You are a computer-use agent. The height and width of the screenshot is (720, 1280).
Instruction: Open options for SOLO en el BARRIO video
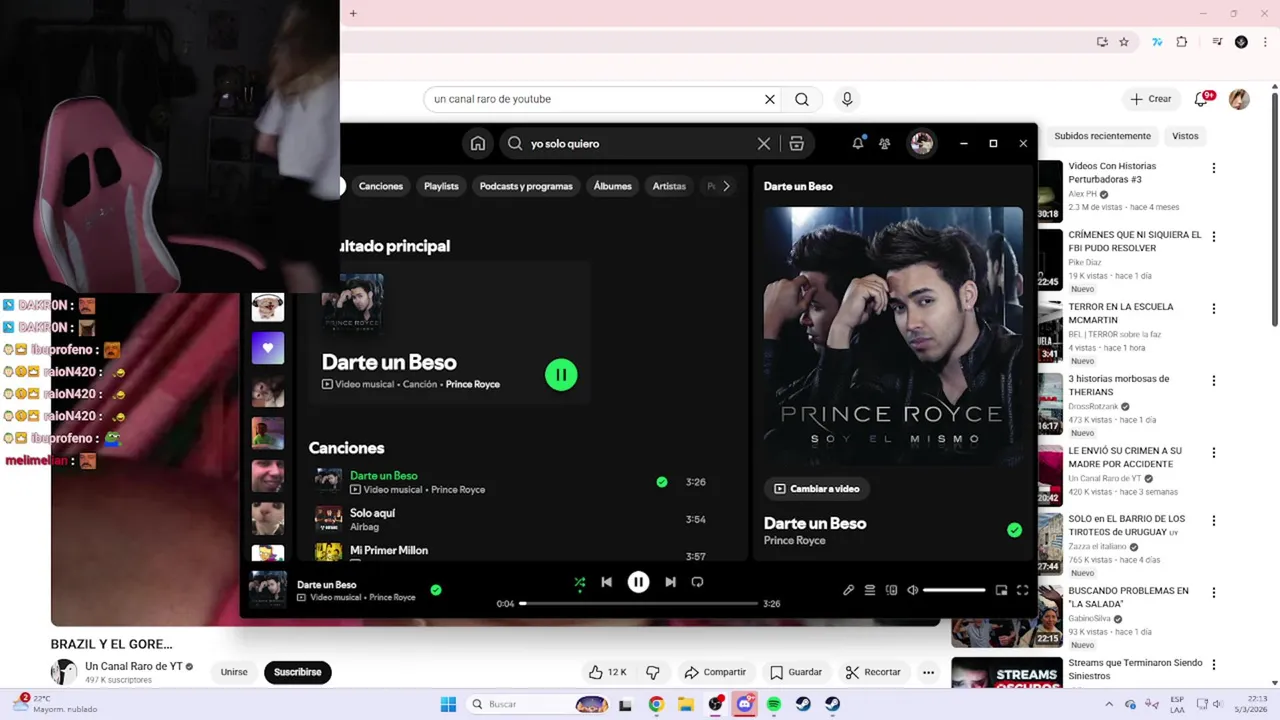(x=1214, y=521)
